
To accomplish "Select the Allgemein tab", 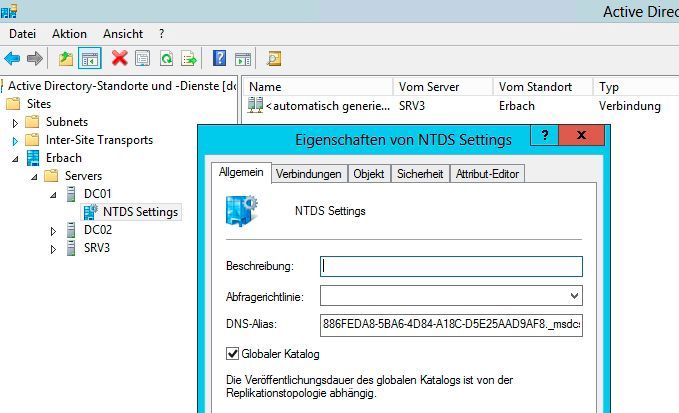I will coord(241,172).
